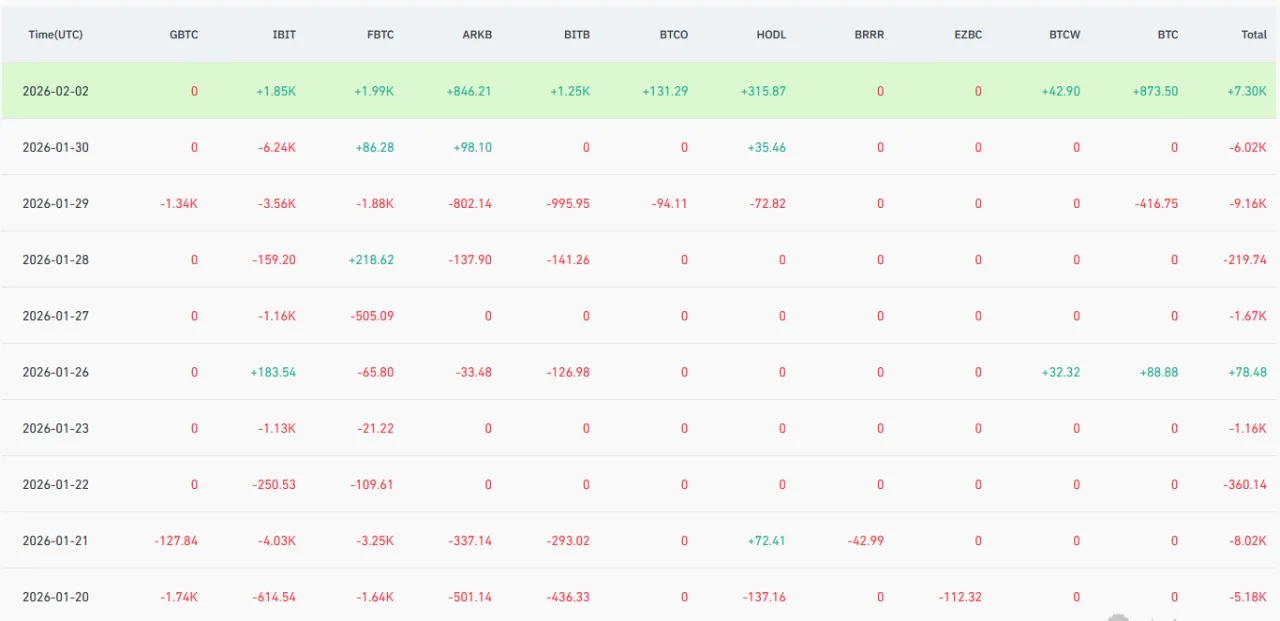Viewport: 1280px width, 621px height.
Task: Click the BRRR column header
Action: [x=869, y=34]
